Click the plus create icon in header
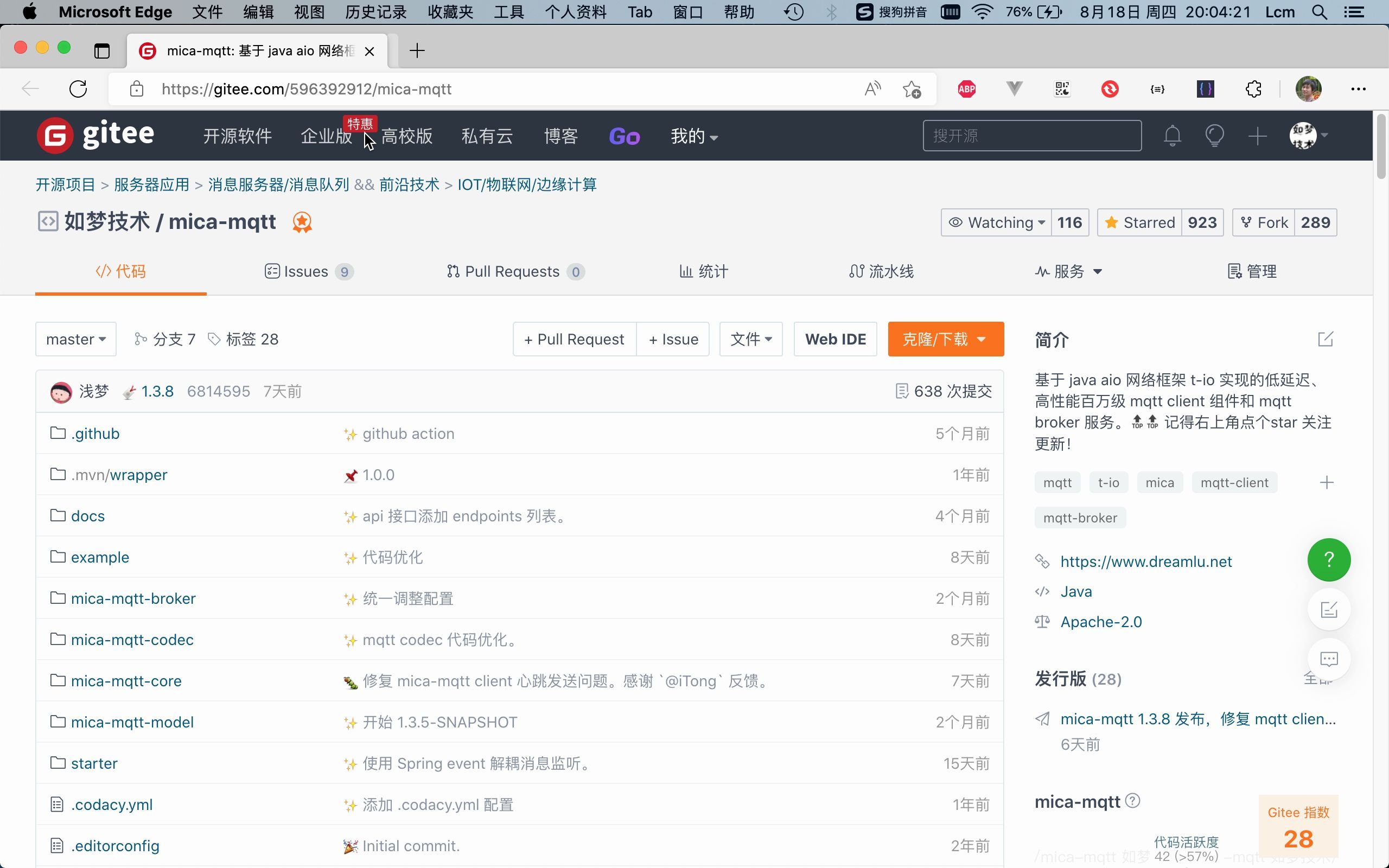 pyautogui.click(x=1257, y=136)
